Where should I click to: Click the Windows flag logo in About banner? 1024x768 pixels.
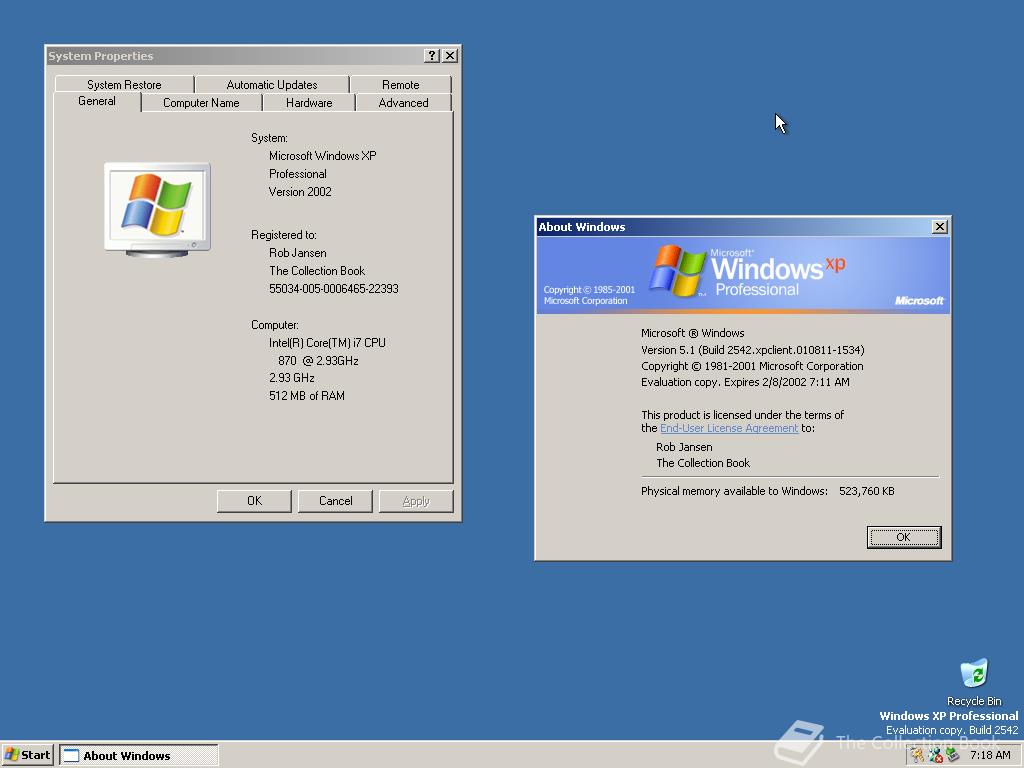[677, 270]
